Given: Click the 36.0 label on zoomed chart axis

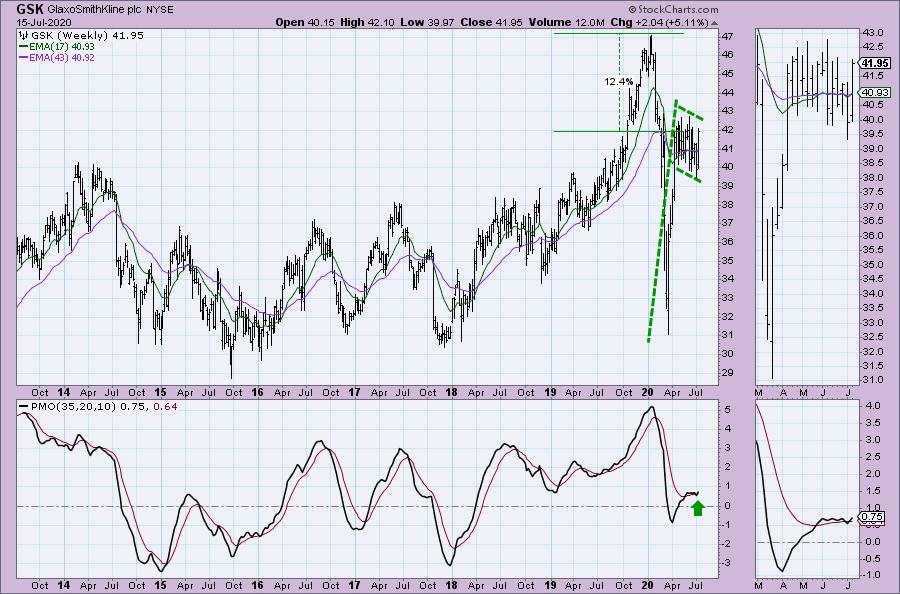Looking at the screenshot, I should (873, 235).
